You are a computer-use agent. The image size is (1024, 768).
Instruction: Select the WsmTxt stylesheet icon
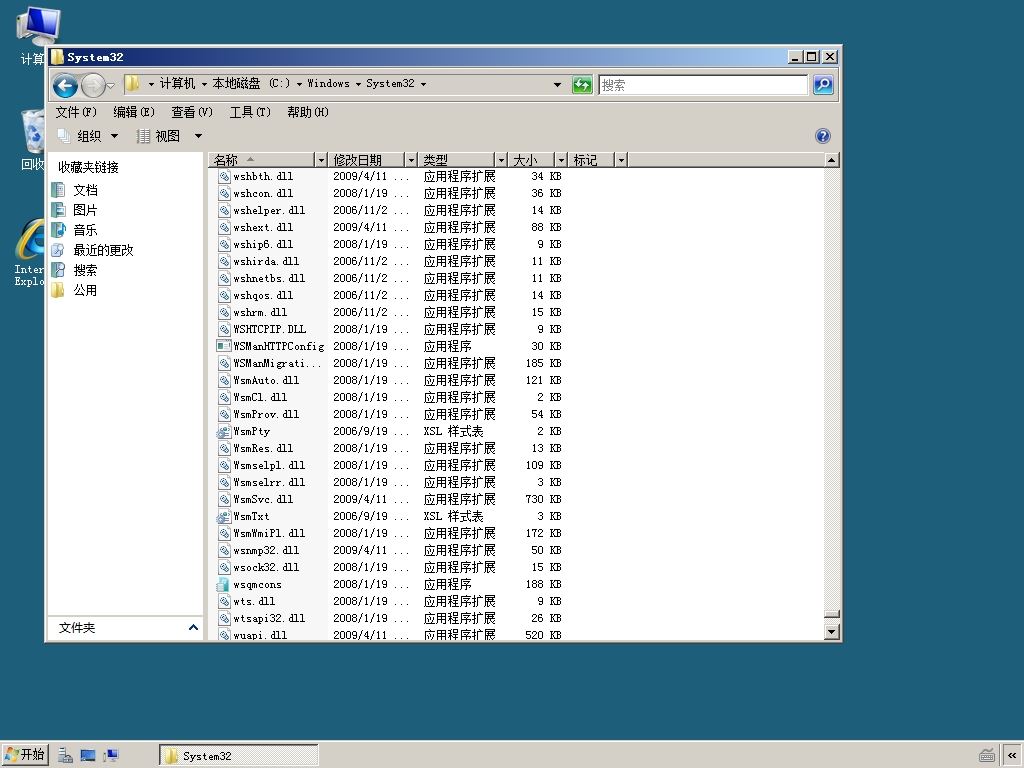click(224, 516)
